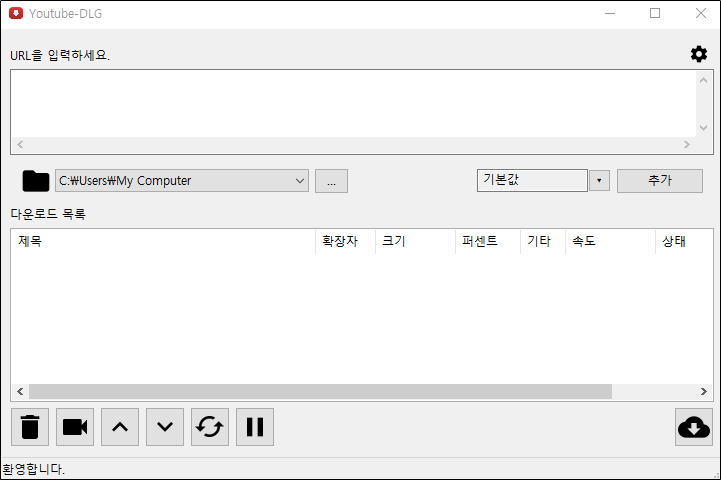The width and height of the screenshot is (721, 480).
Task: Click the Youtube-DLG app icon in title bar
Action: click(x=16, y=13)
